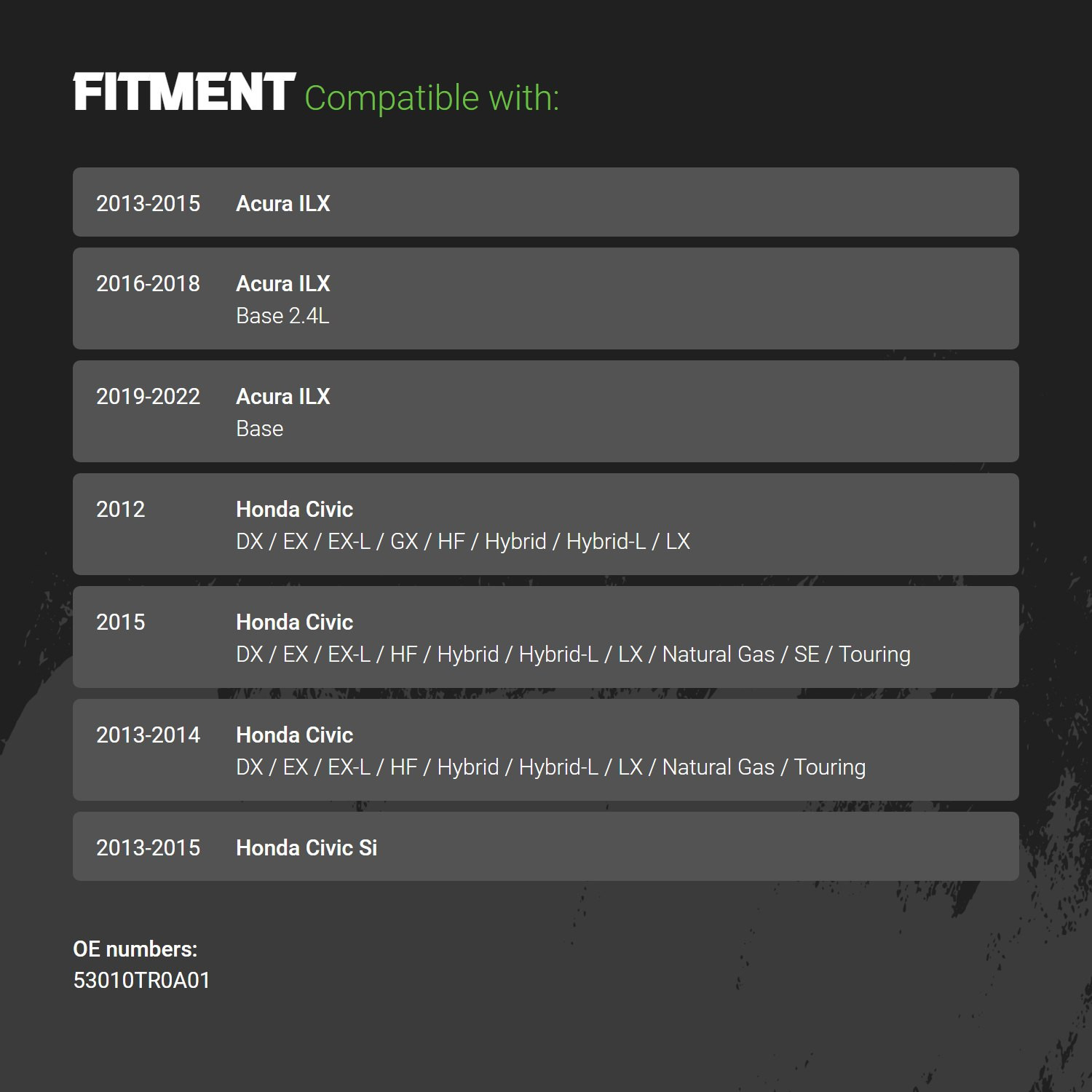Click the 2012 Civic trim list with GX

click(x=463, y=542)
